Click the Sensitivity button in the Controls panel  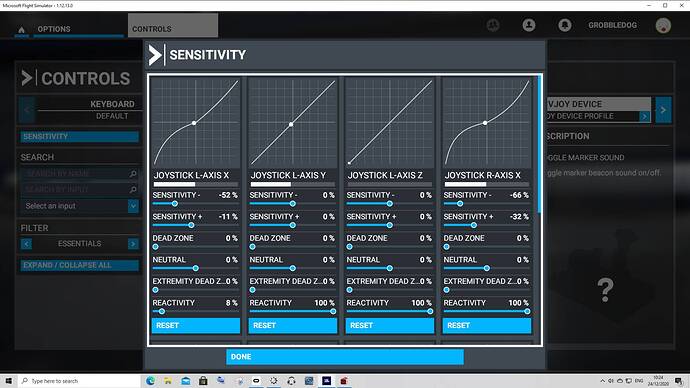point(79,137)
